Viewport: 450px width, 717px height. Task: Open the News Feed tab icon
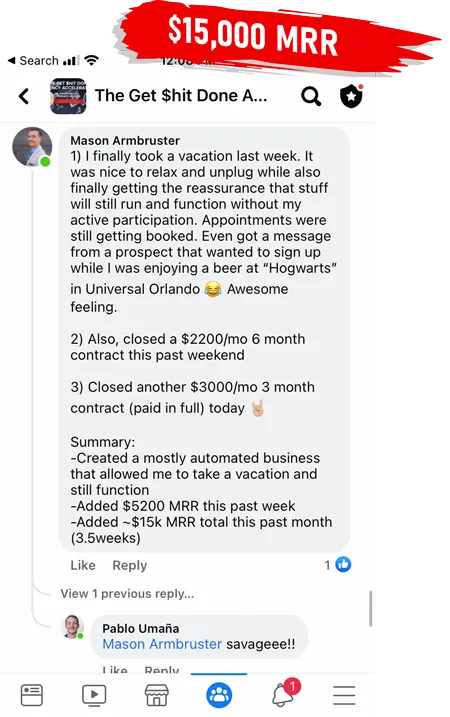[32, 695]
